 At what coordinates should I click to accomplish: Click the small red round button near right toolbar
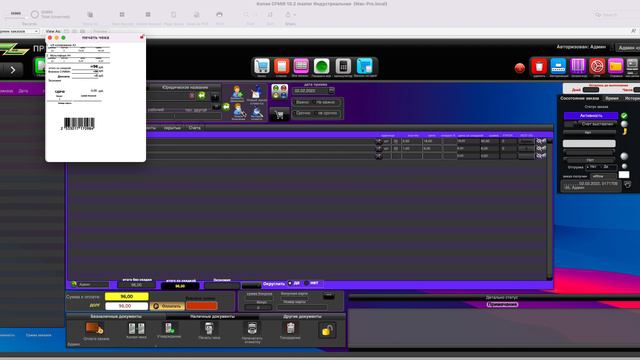click(x=520, y=68)
